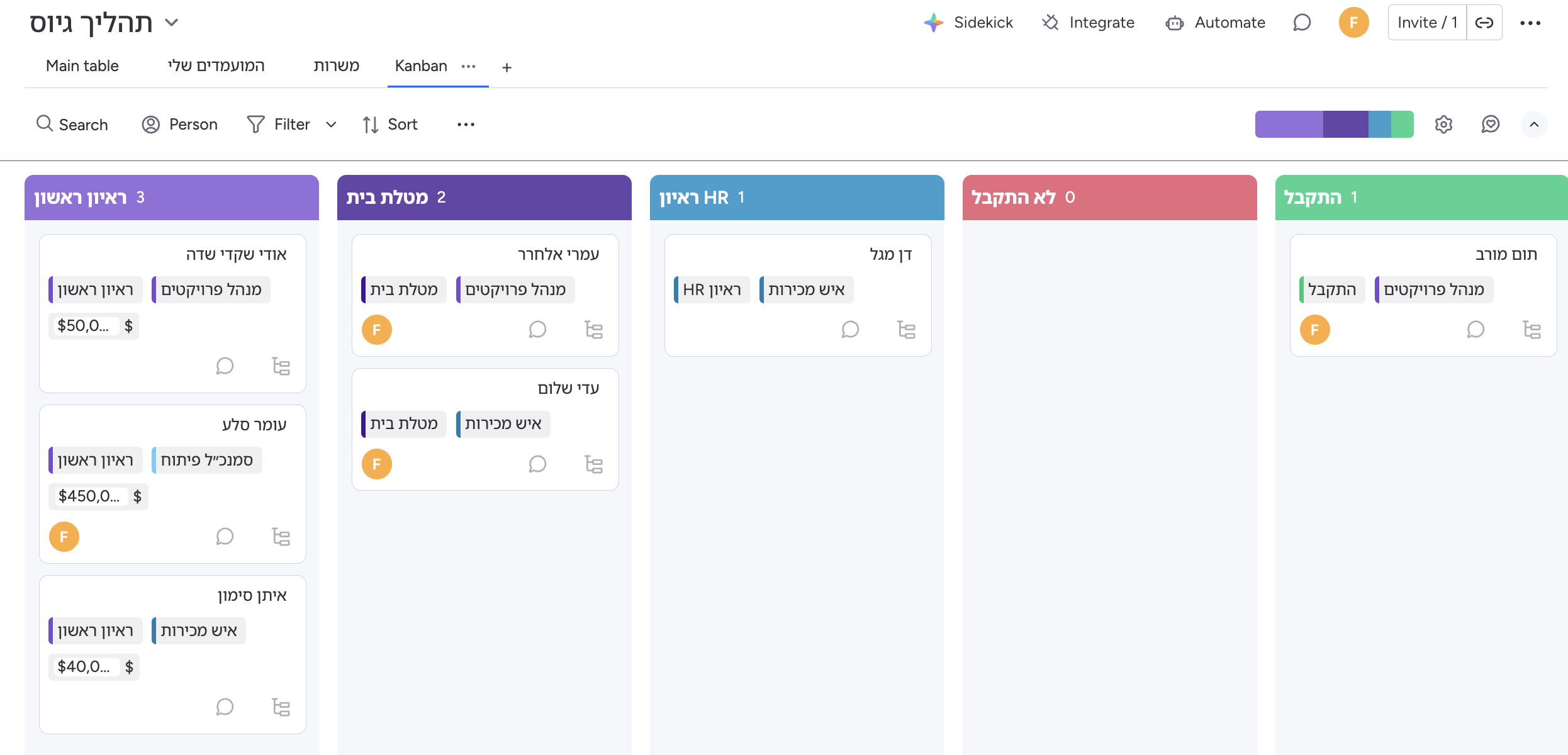Open the Sidekick AI assistant
1568x755 pixels.
969,22
